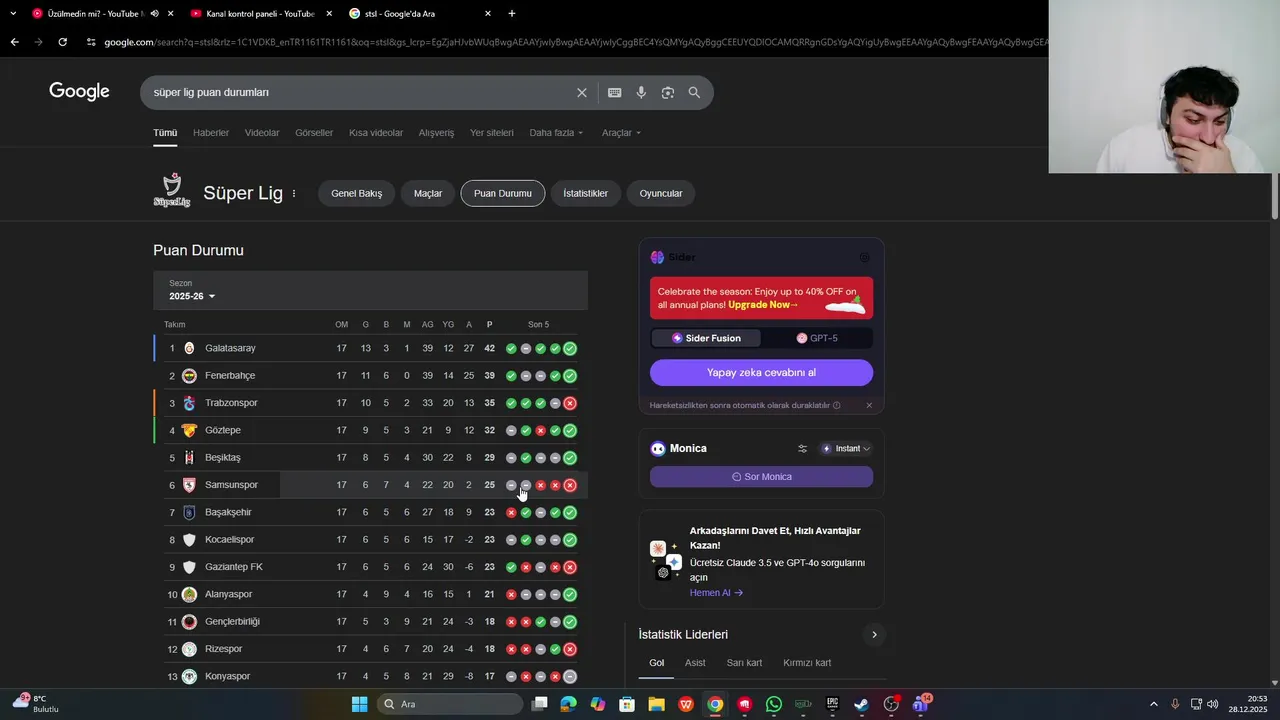Open Monica Instant mode dropdown
The width and height of the screenshot is (1280, 720).
click(846, 449)
